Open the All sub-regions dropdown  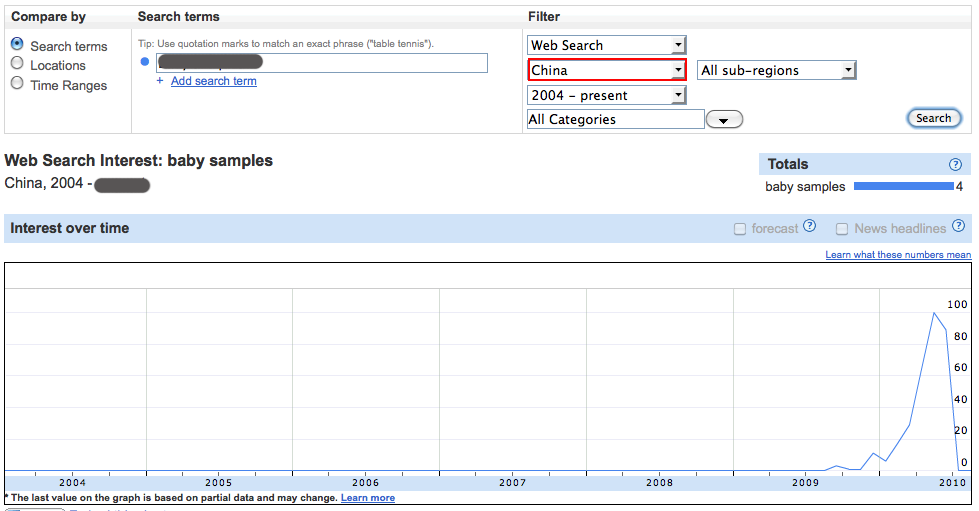(776, 70)
